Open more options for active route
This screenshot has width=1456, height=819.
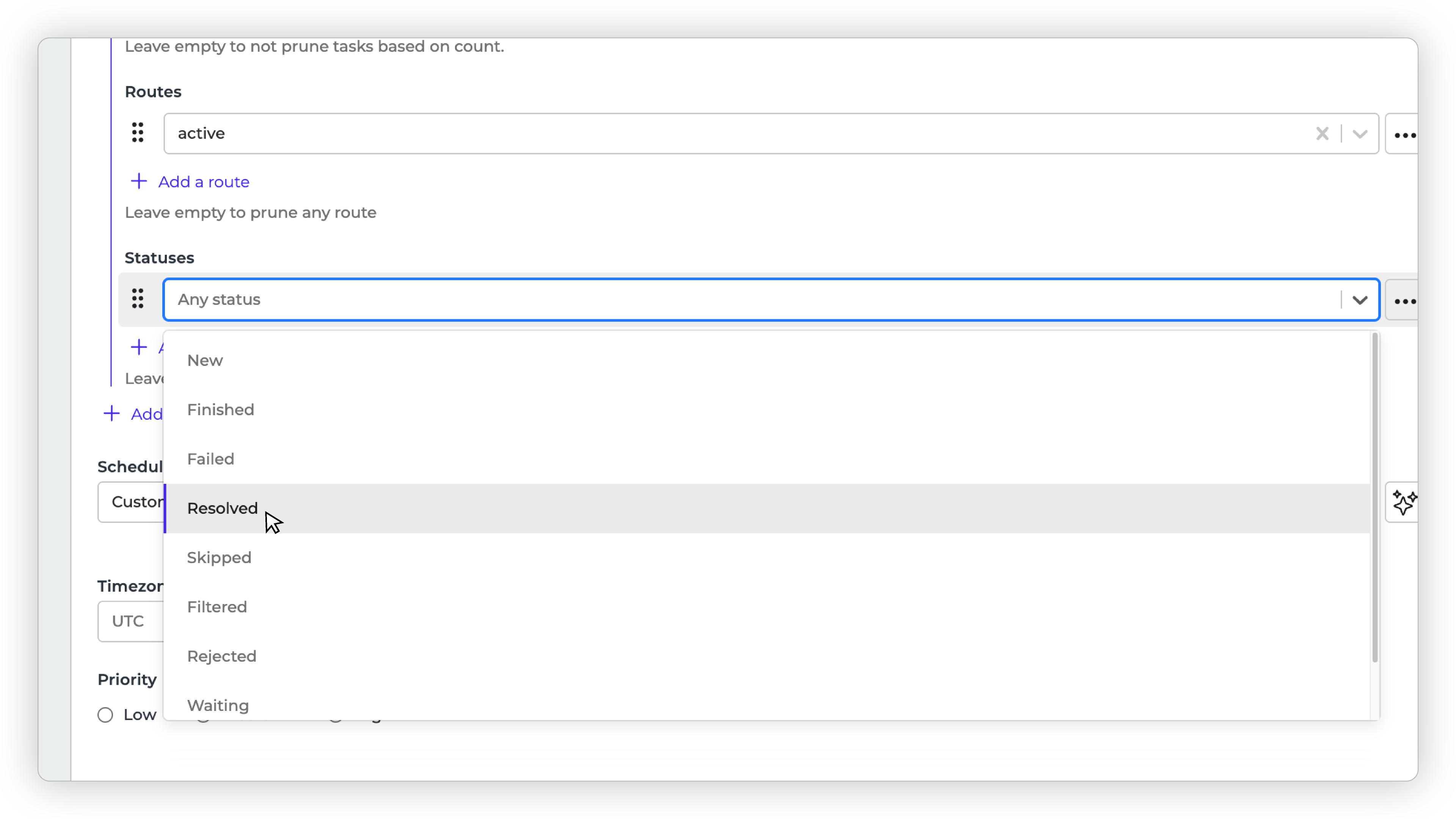pyautogui.click(x=1404, y=135)
